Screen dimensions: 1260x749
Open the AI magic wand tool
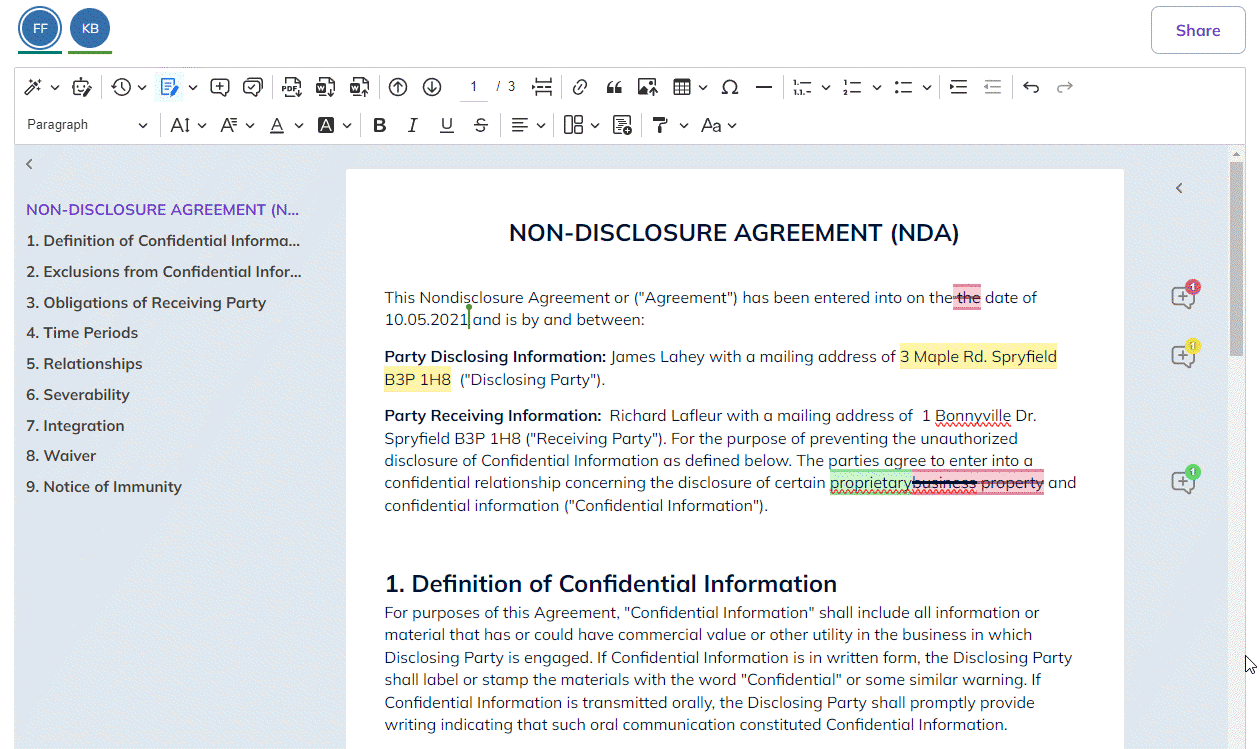pos(33,87)
